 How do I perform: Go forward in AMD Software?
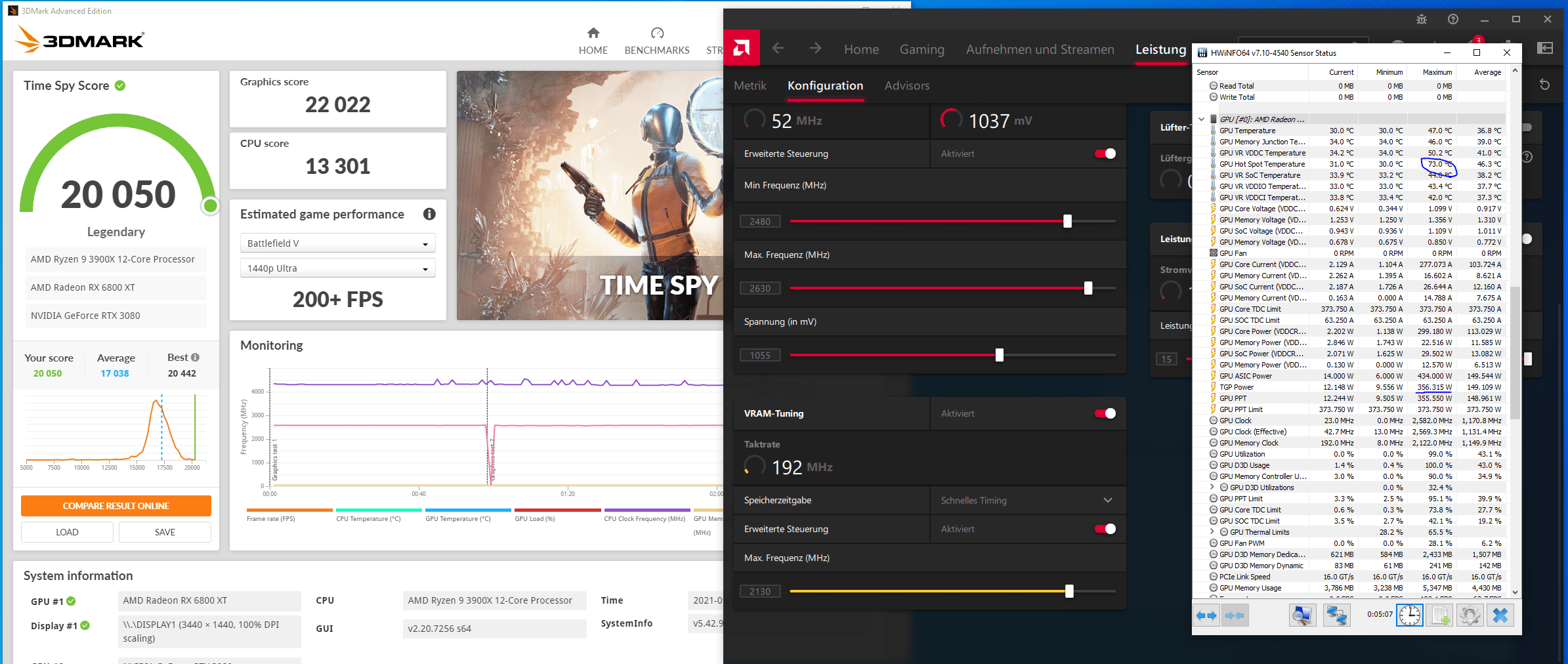[815, 48]
